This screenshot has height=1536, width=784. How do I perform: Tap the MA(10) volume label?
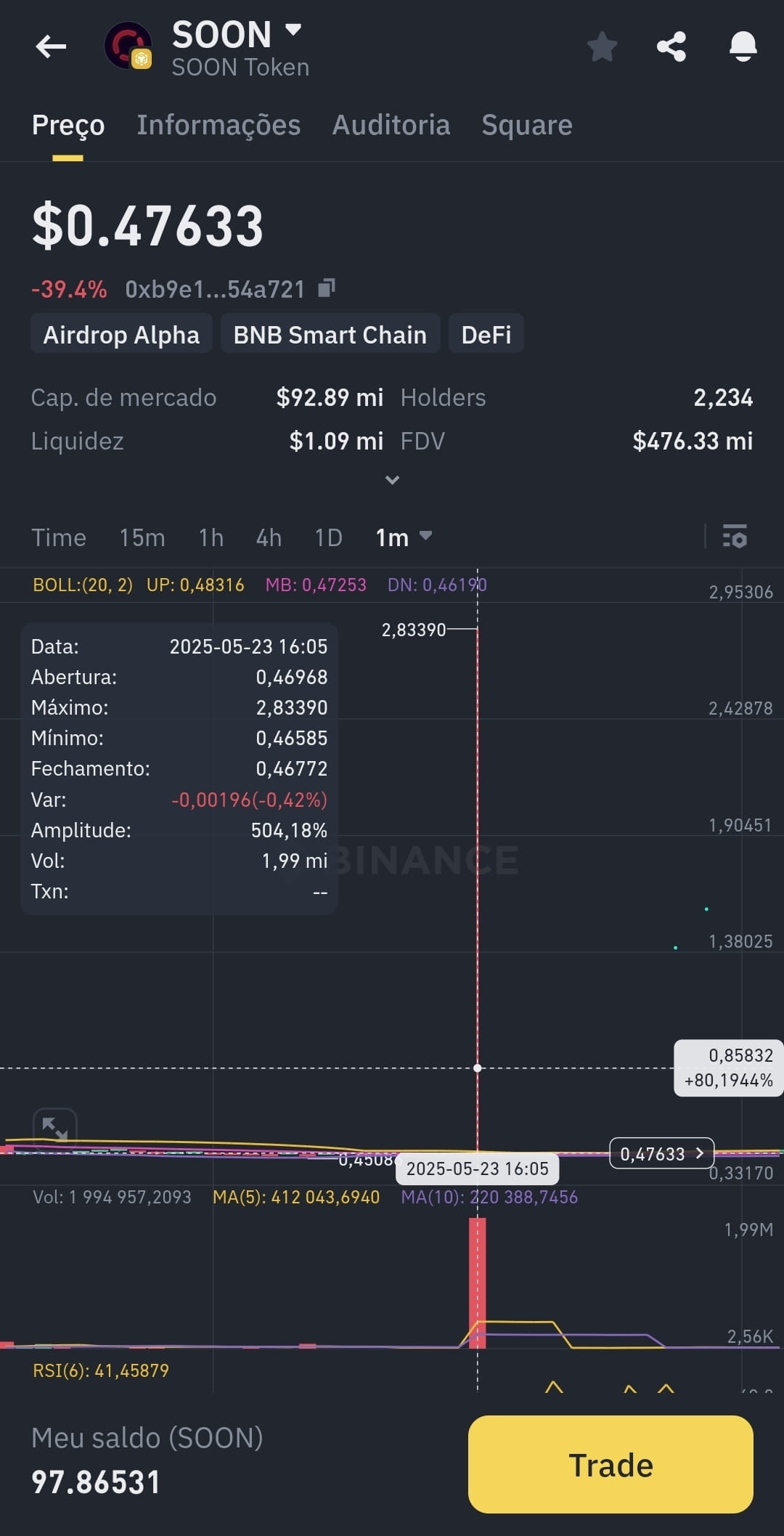(x=489, y=1197)
